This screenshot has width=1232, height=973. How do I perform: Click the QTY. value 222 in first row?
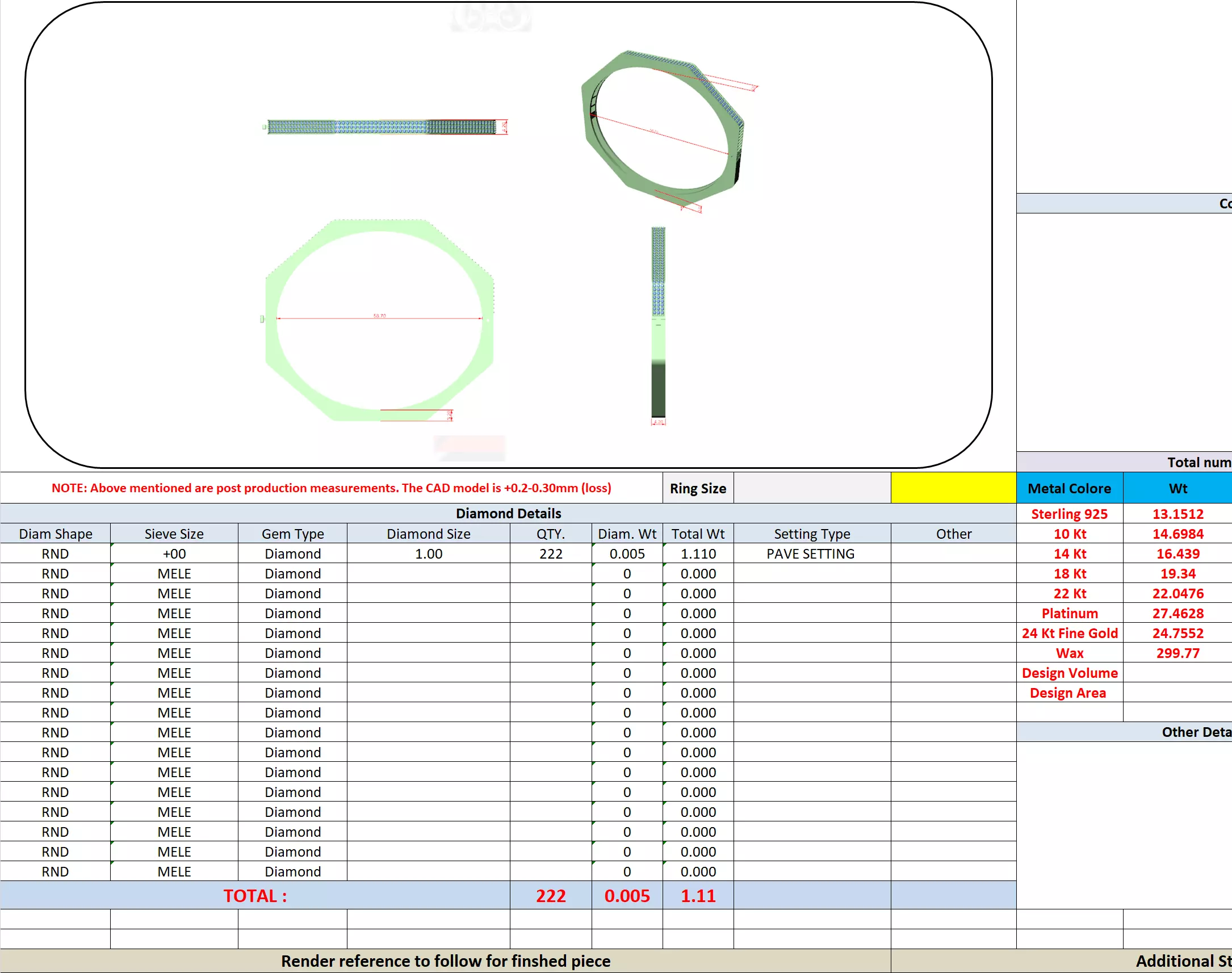pos(550,553)
